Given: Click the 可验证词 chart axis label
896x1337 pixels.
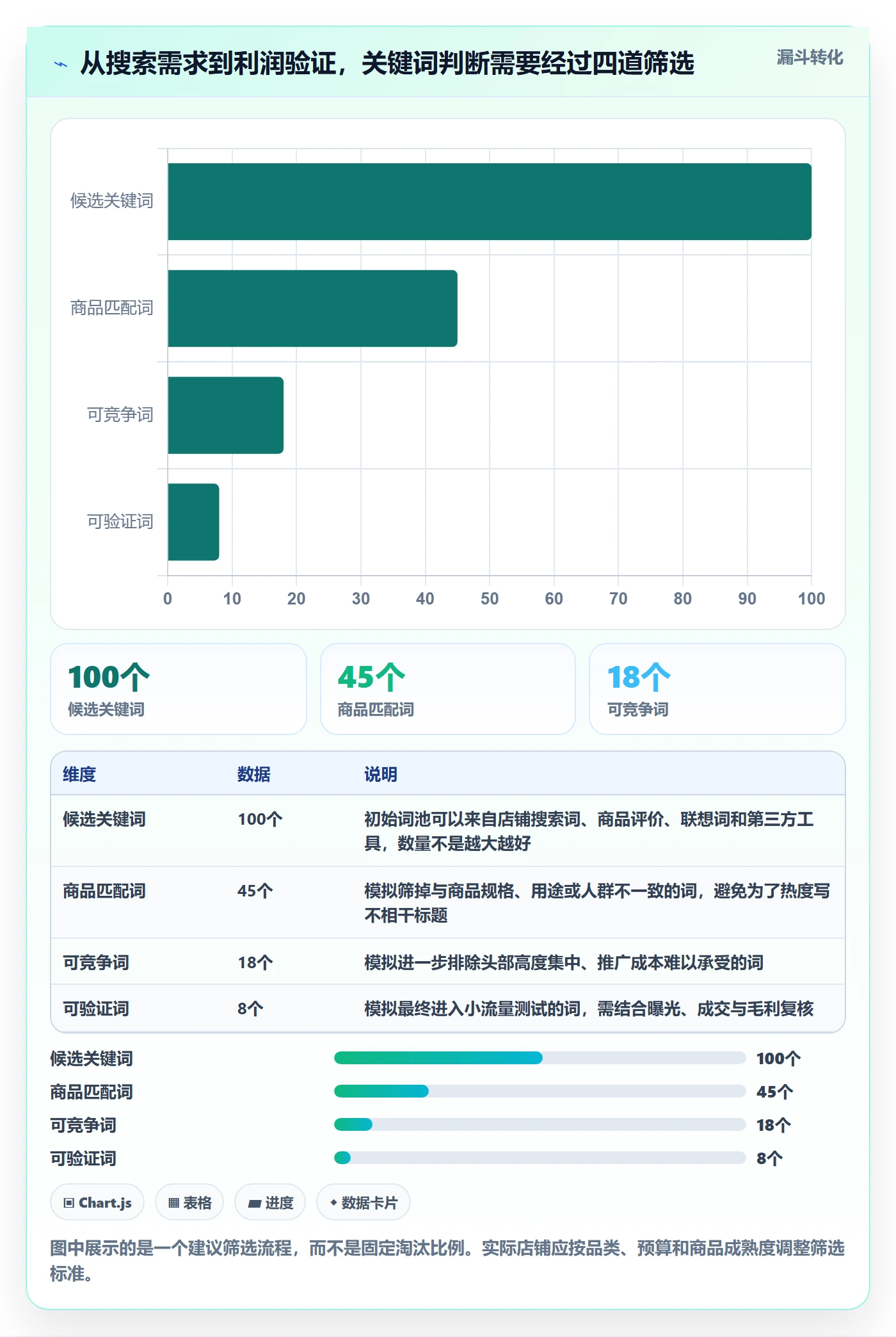Looking at the screenshot, I should tap(120, 522).
